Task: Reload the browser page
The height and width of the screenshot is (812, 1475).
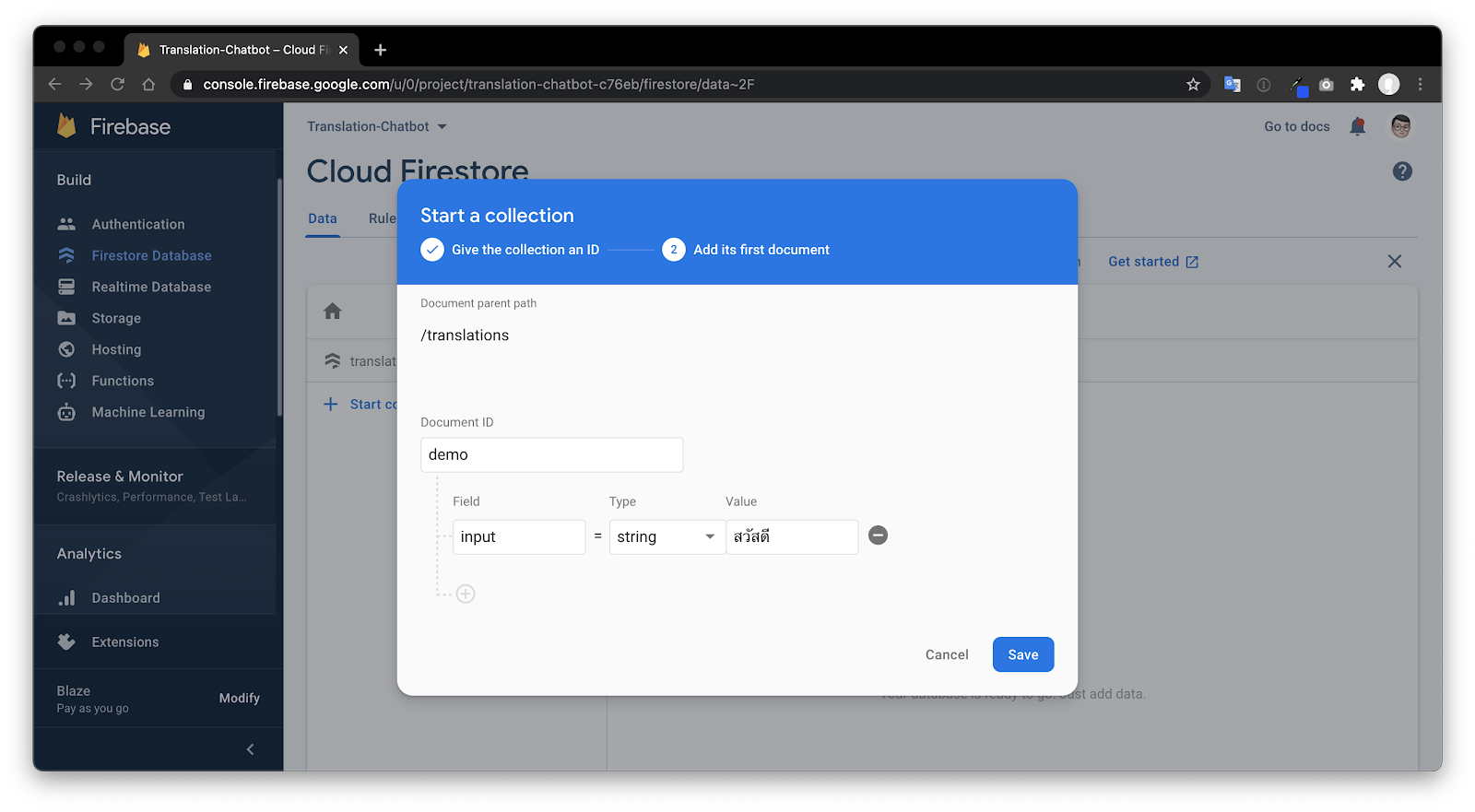Action: (x=117, y=85)
